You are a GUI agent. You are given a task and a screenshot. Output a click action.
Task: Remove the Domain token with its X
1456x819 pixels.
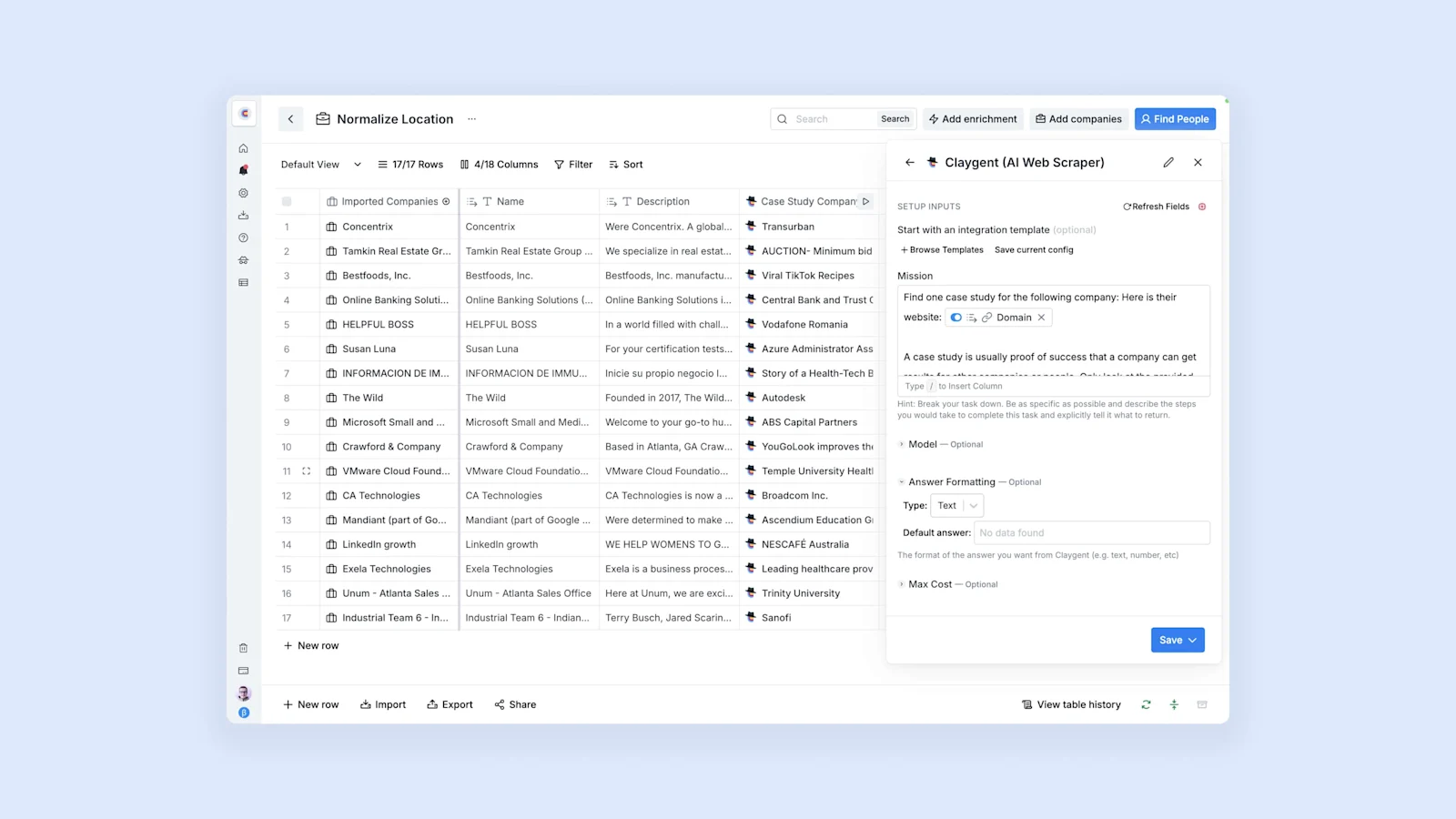tap(1041, 317)
